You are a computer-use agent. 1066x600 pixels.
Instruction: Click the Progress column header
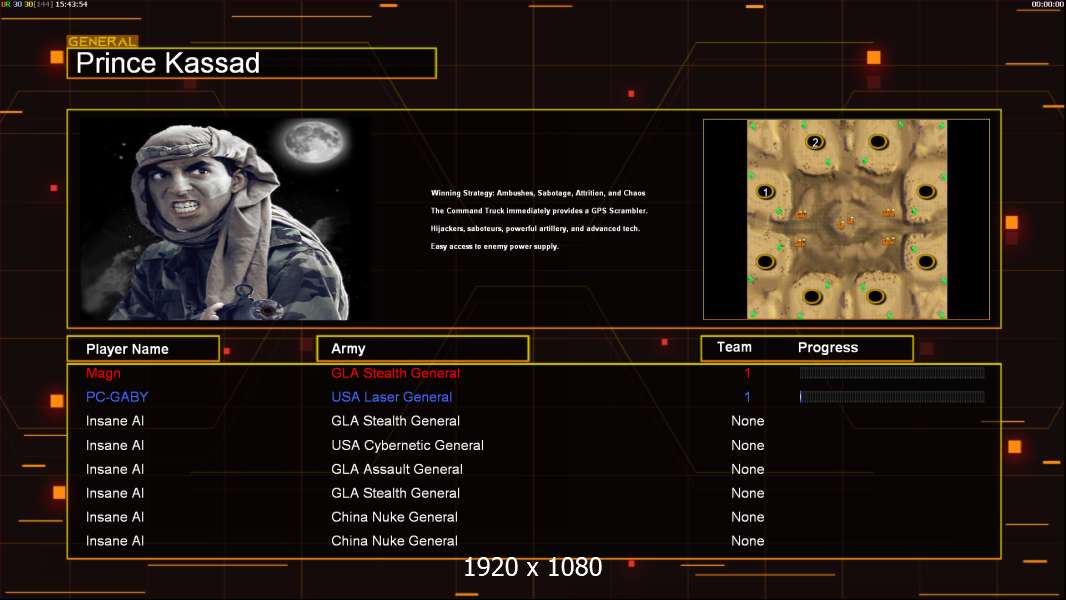coord(827,347)
